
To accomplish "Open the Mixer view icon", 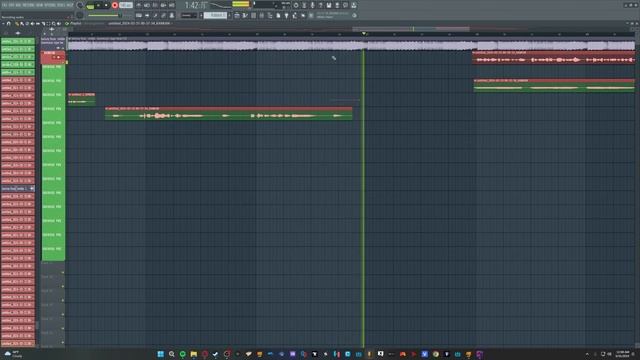I will pos(261,15).
